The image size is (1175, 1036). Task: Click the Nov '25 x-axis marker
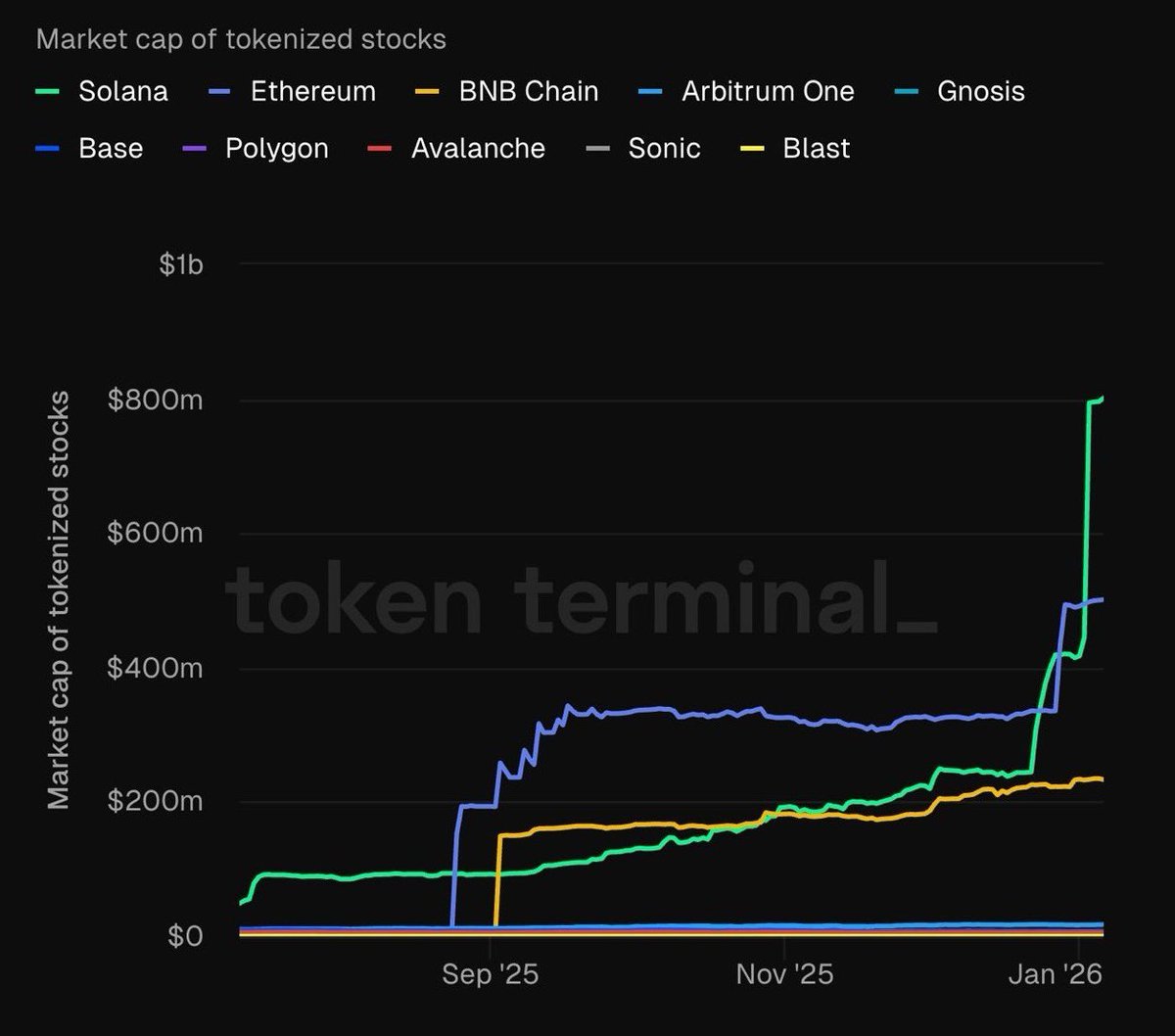[784, 974]
